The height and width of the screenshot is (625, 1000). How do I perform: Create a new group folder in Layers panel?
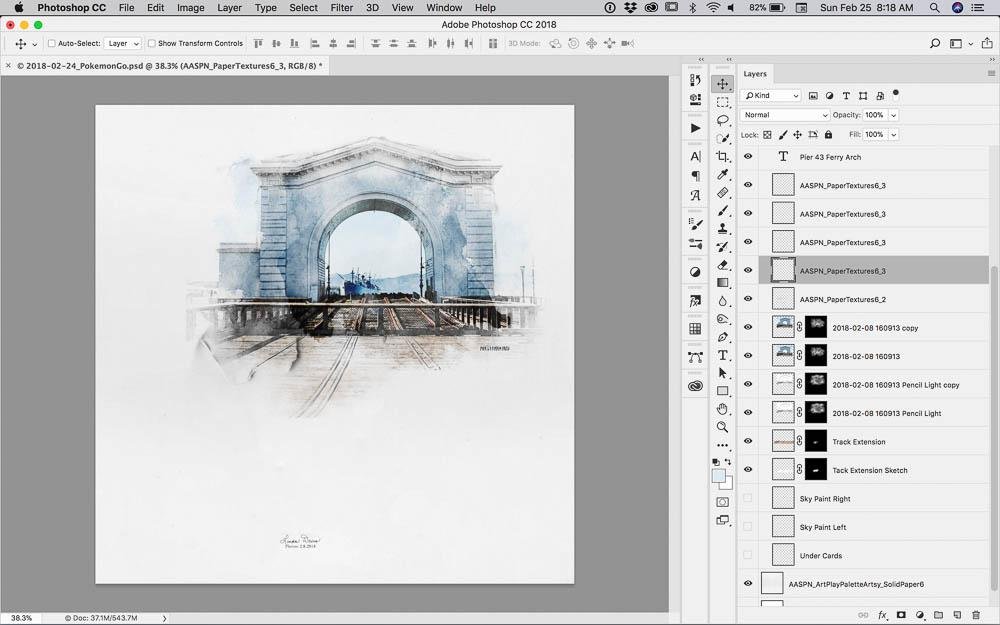pos(938,615)
